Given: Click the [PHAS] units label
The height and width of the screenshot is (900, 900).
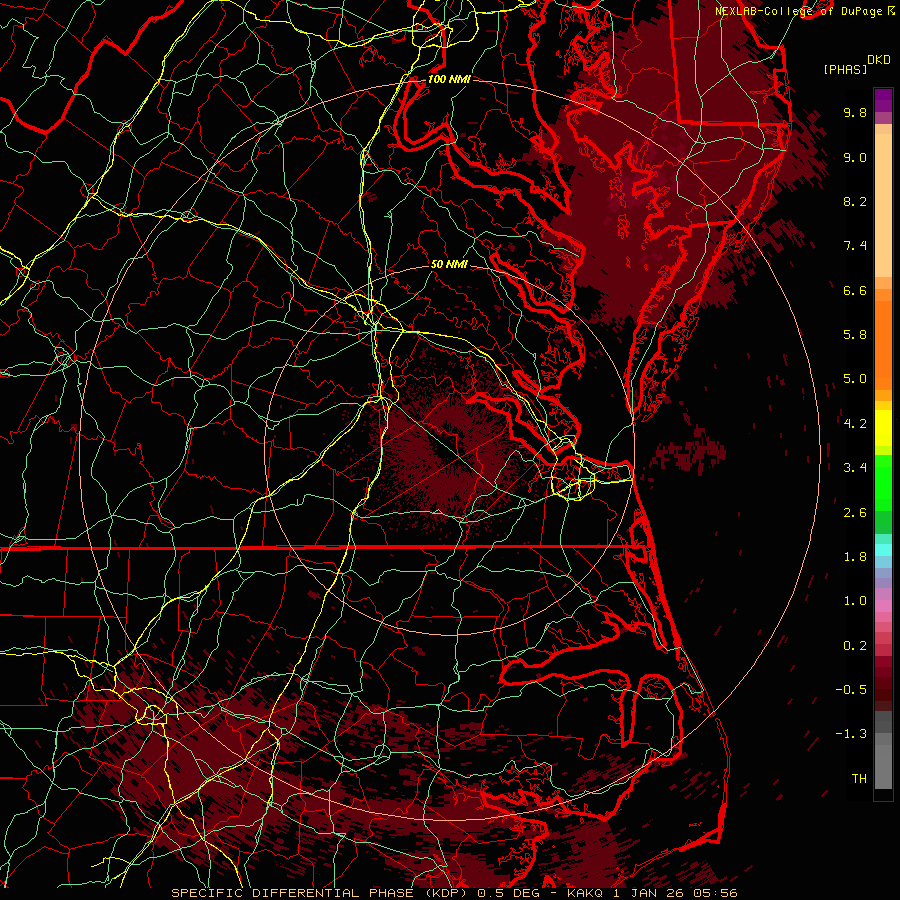Looking at the screenshot, I should click(x=845, y=69).
